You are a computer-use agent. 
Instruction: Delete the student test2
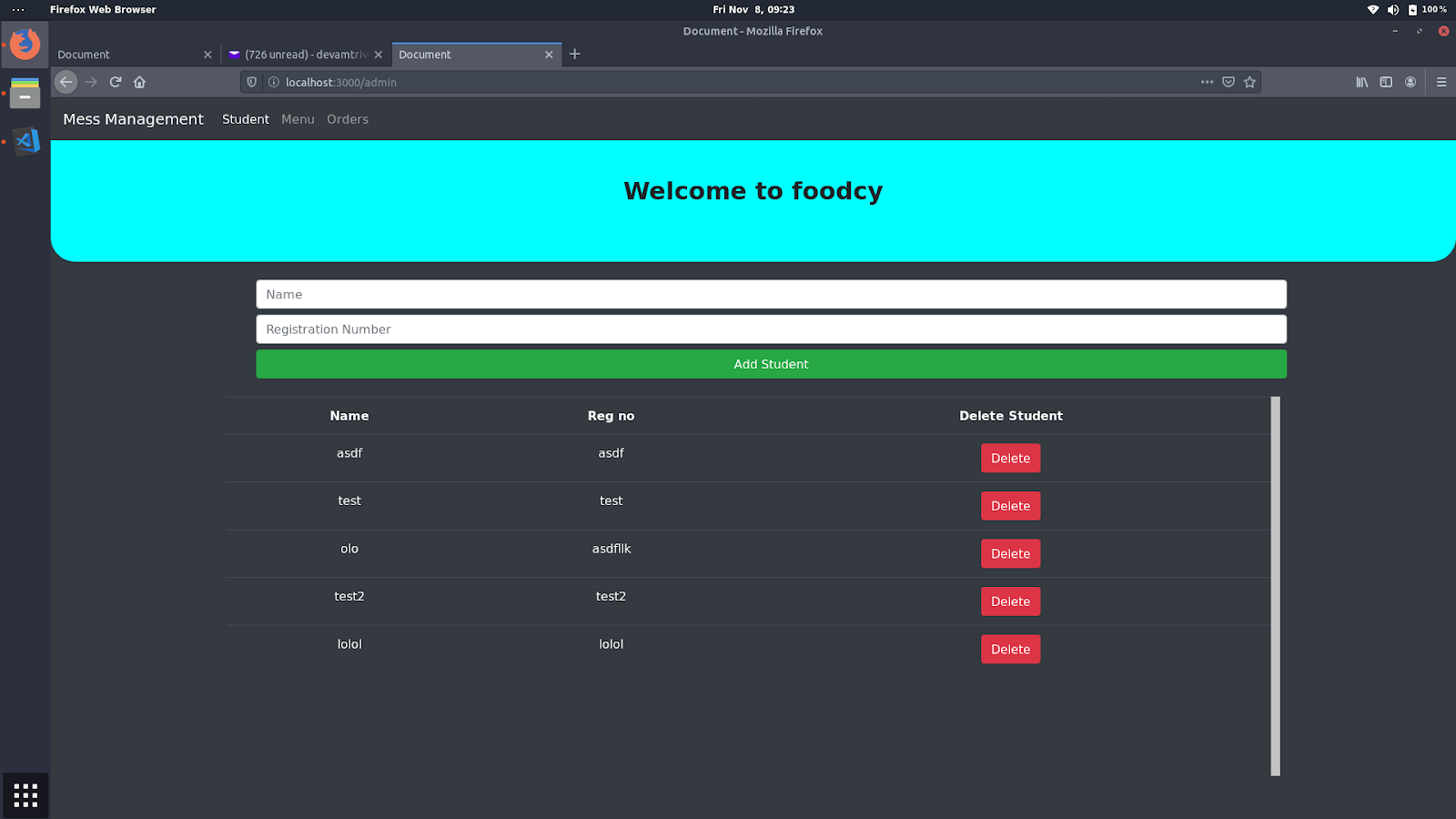coord(1010,602)
